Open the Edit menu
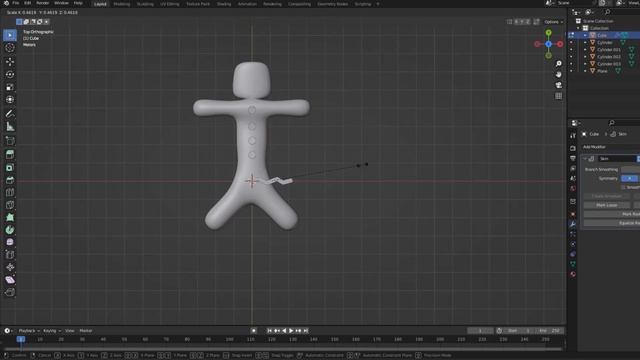This screenshot has height=360, width=640. click(x=28, y=3)
